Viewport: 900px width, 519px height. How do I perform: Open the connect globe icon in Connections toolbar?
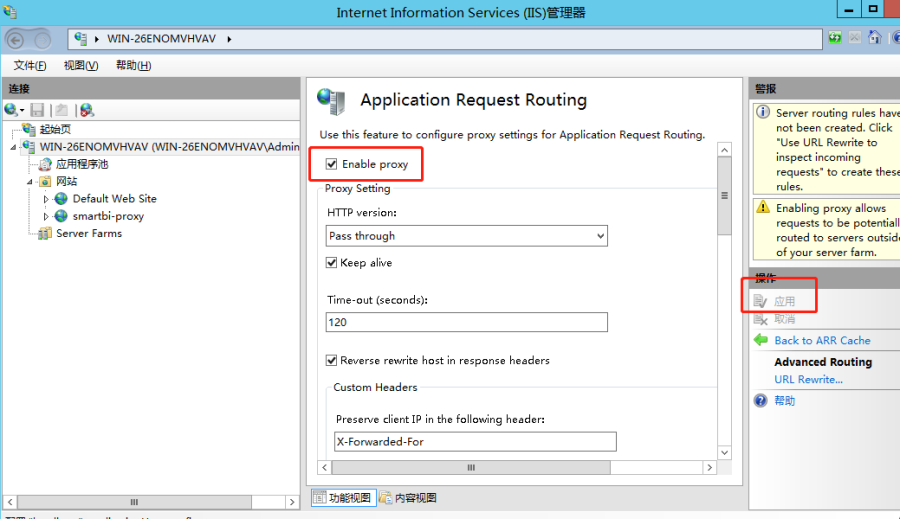pos(11,109)
